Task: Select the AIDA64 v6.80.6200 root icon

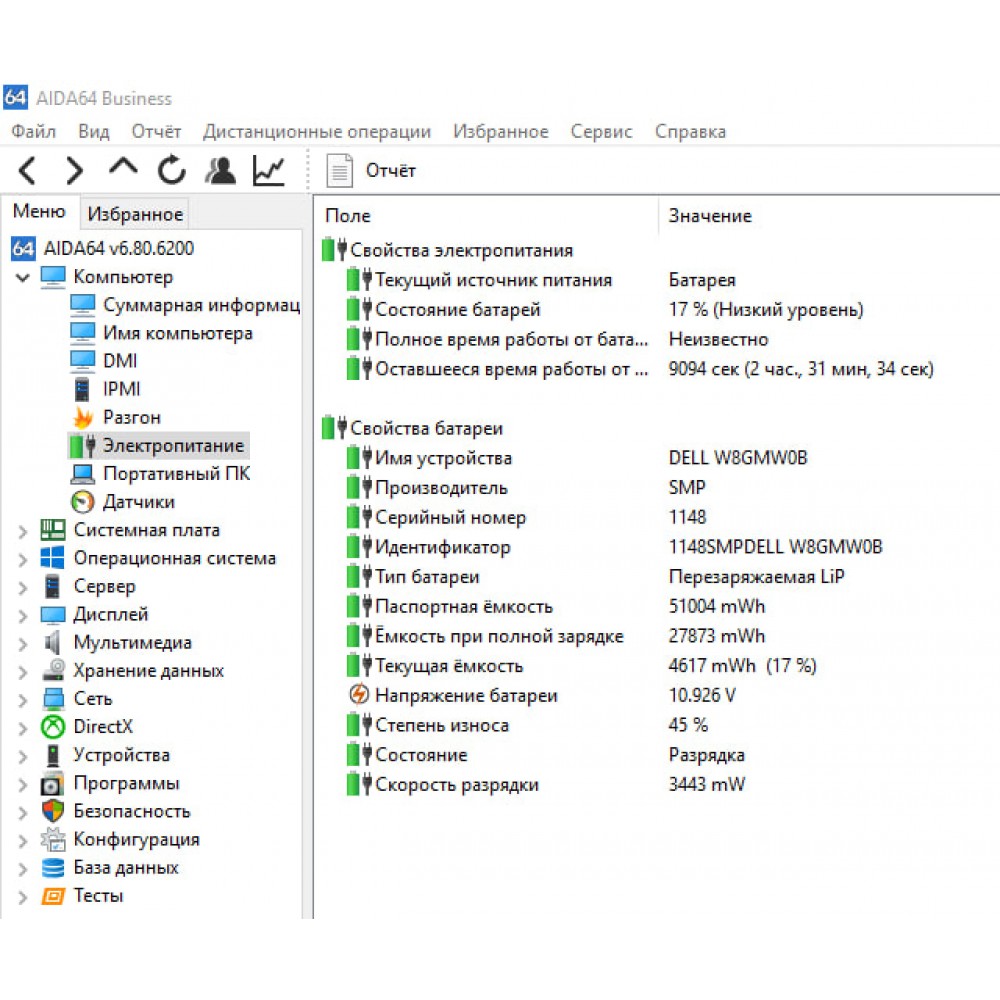Action: click(x=23, y=248)
